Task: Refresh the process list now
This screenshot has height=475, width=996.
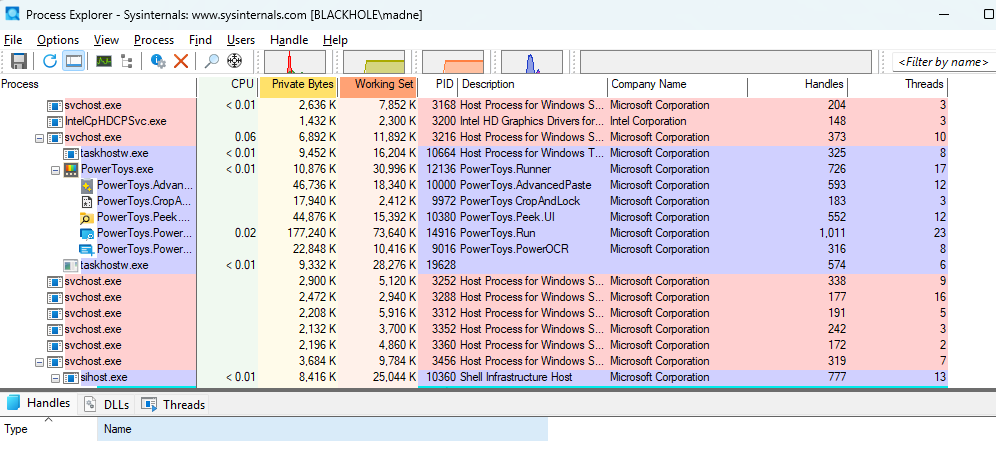Action: (x=50, y=61)
